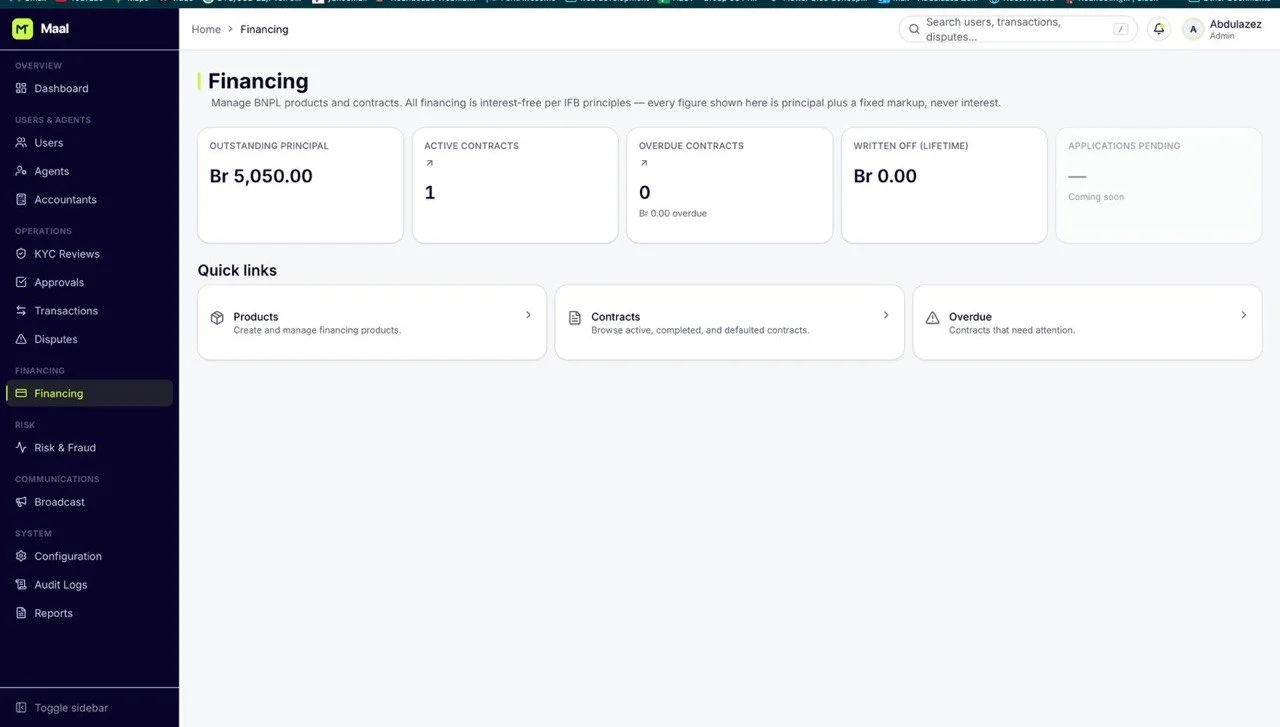
Task: Click Br 0.00 overdue text
Action: (x=673, y=213)
